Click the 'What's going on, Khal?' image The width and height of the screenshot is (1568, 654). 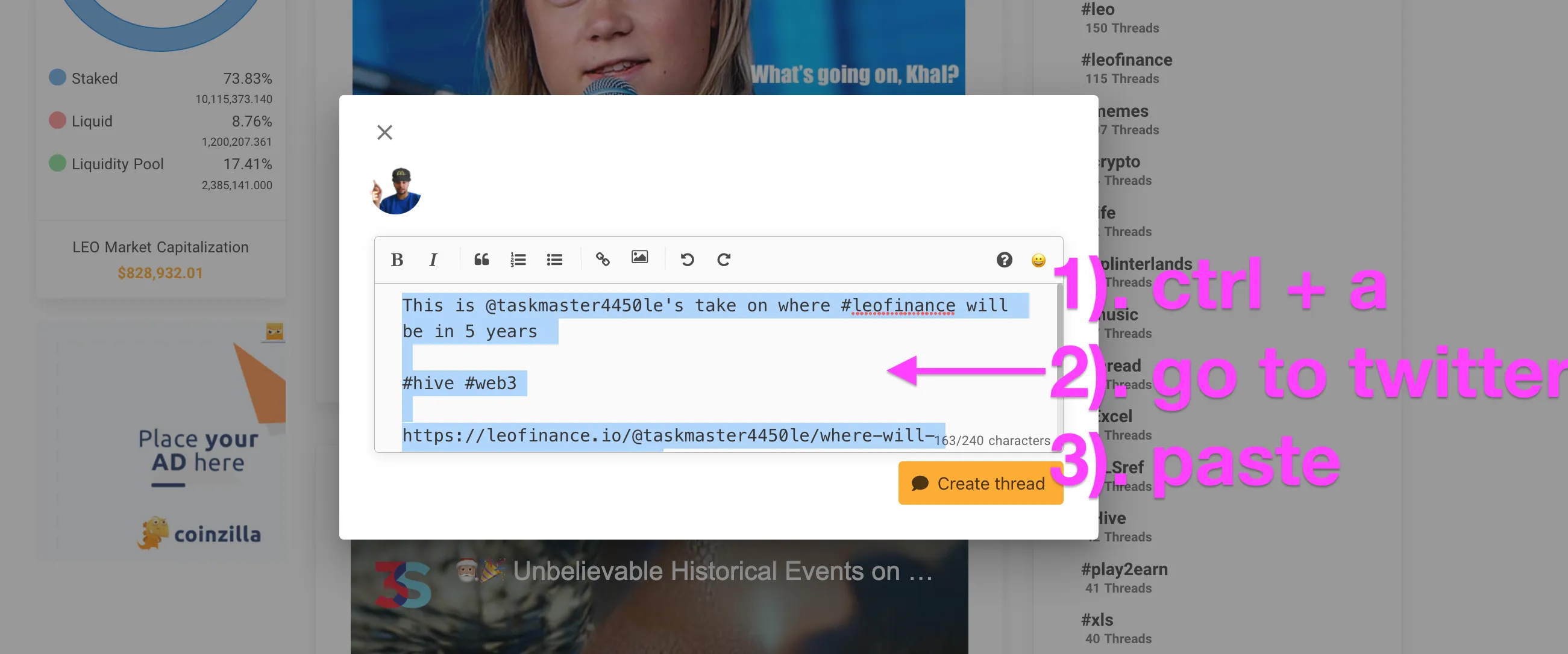[x=659, y=47]
